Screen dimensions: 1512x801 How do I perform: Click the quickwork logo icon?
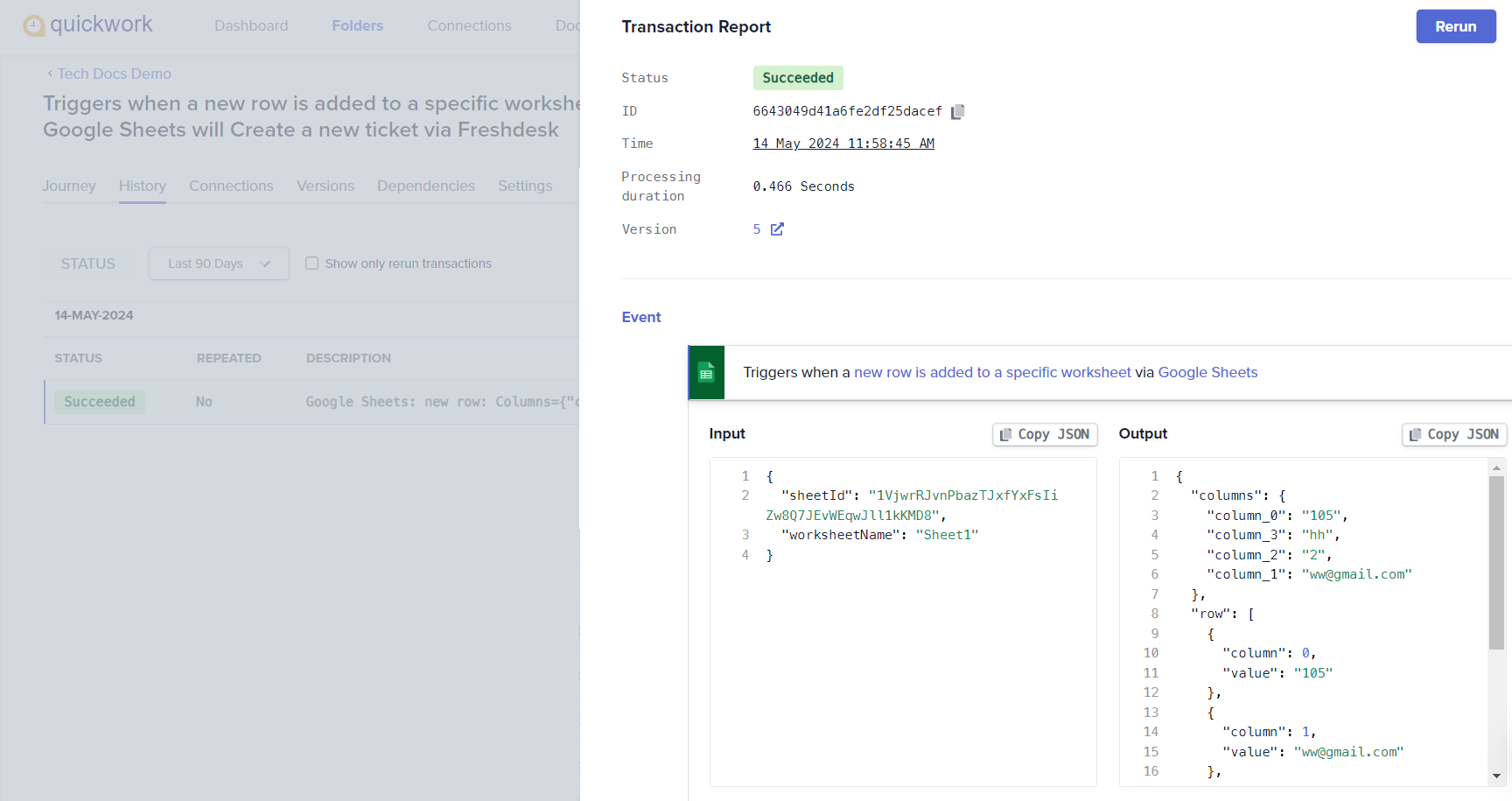(33, 25)
